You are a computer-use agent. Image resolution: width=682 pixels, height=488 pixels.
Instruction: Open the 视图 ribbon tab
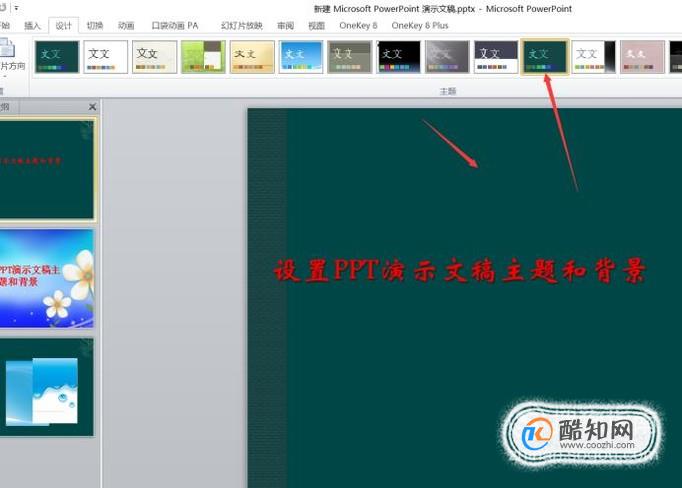[x=317, y=26]
